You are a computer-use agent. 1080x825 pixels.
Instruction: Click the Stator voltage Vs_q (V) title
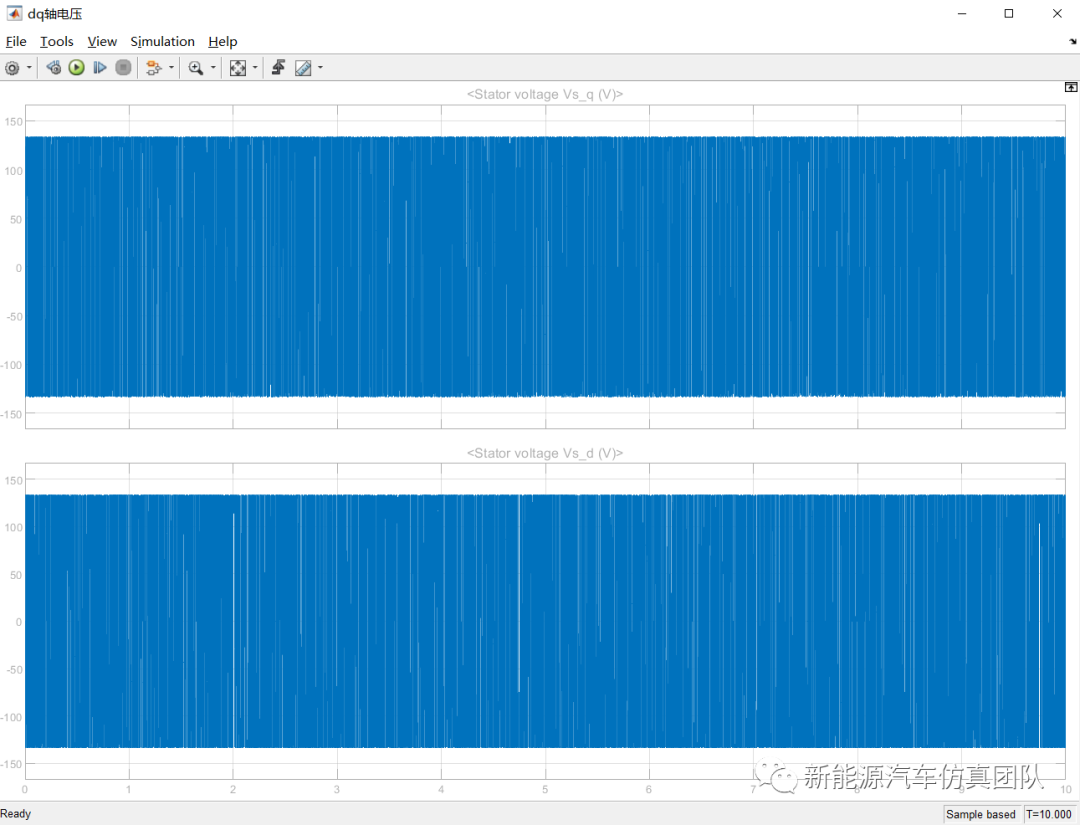tap(545, 94)
